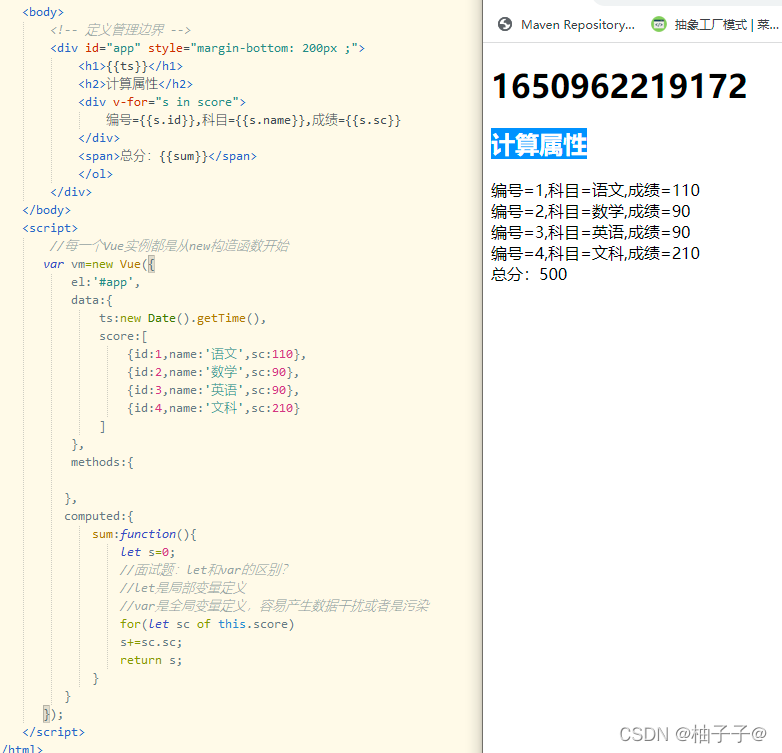Click the el:'#app', code line
This screenshot has height=753, width=782.
click(x=105, y=282)
